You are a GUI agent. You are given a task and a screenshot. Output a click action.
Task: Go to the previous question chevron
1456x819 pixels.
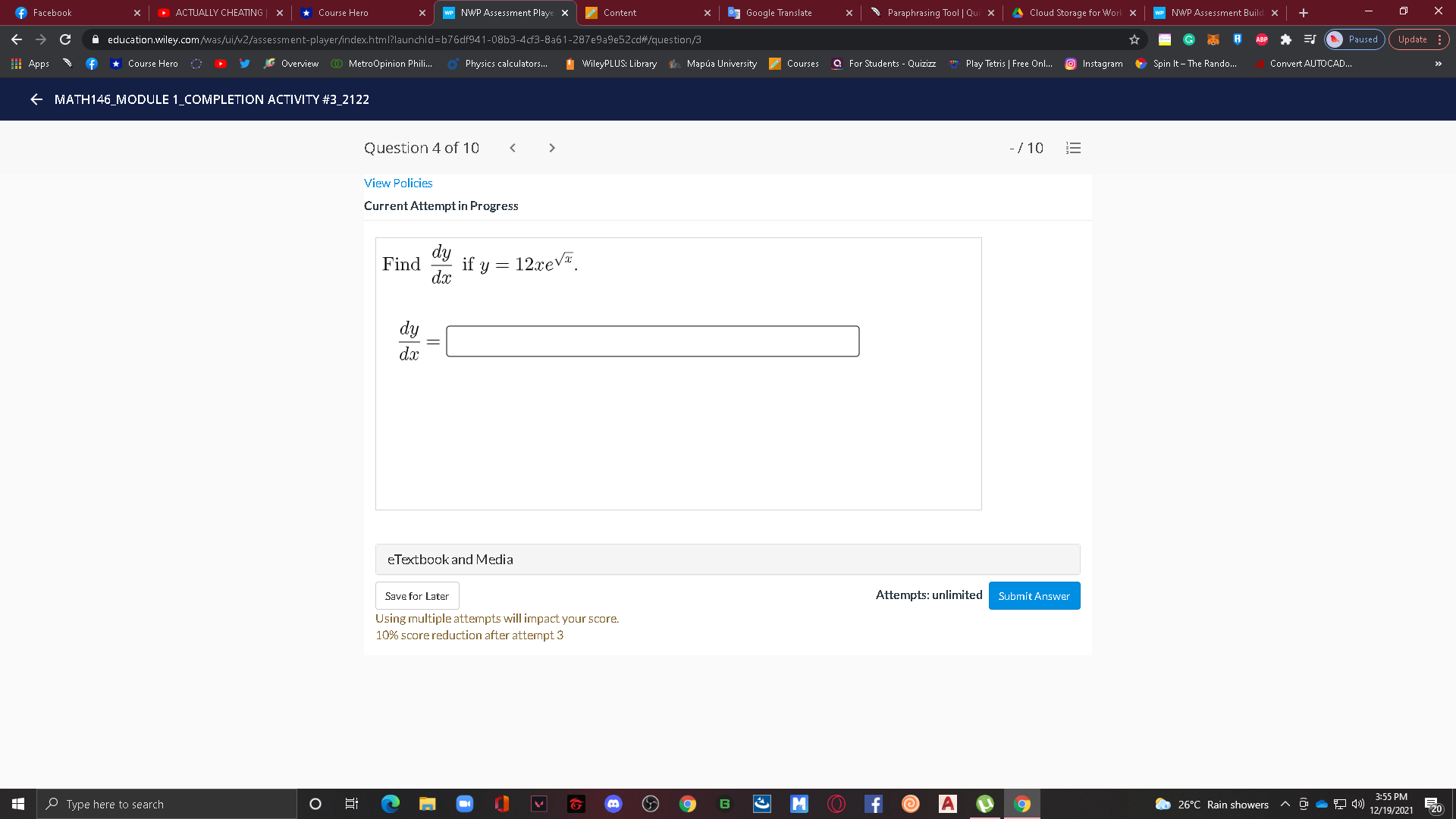[x=513, y=148]
